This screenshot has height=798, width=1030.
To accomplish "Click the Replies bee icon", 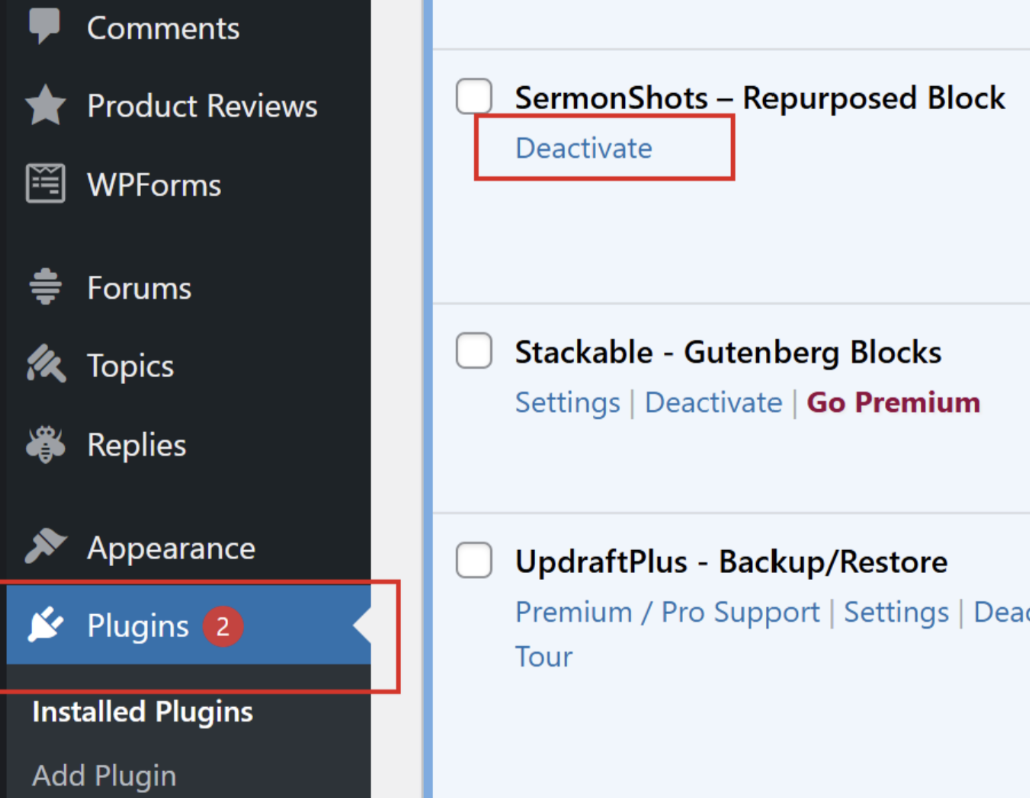I will pyautogui.click(x=45, y=445).
